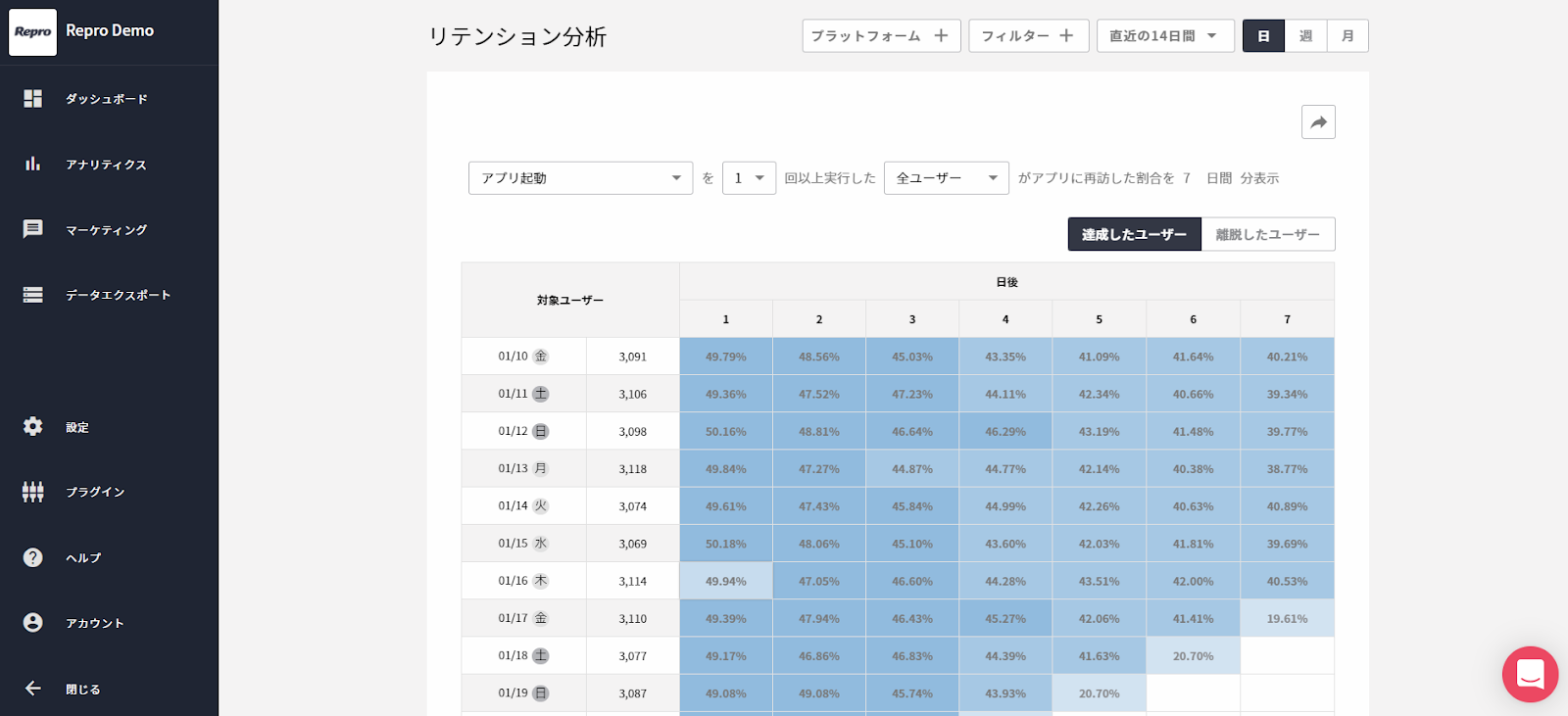
Task: Open the アナリティクス bar chart icon
Action: tap(33, 164)
